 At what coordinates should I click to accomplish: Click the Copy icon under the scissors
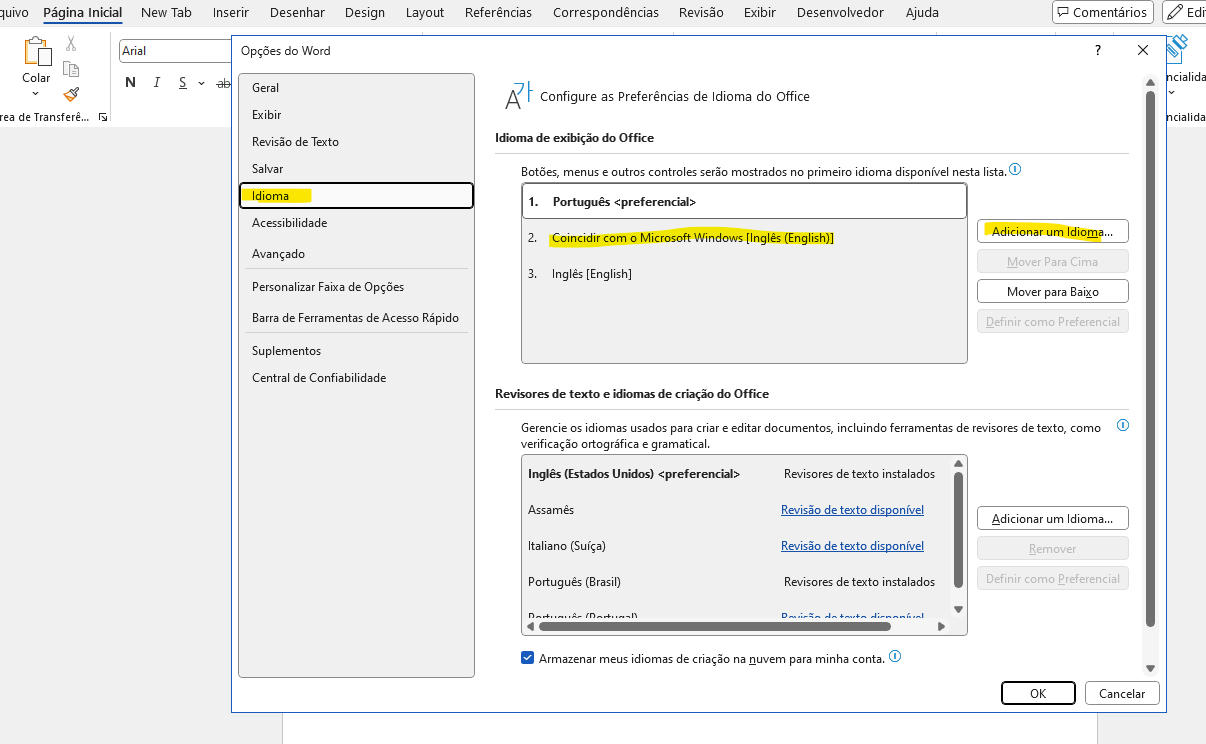point(71,69)
